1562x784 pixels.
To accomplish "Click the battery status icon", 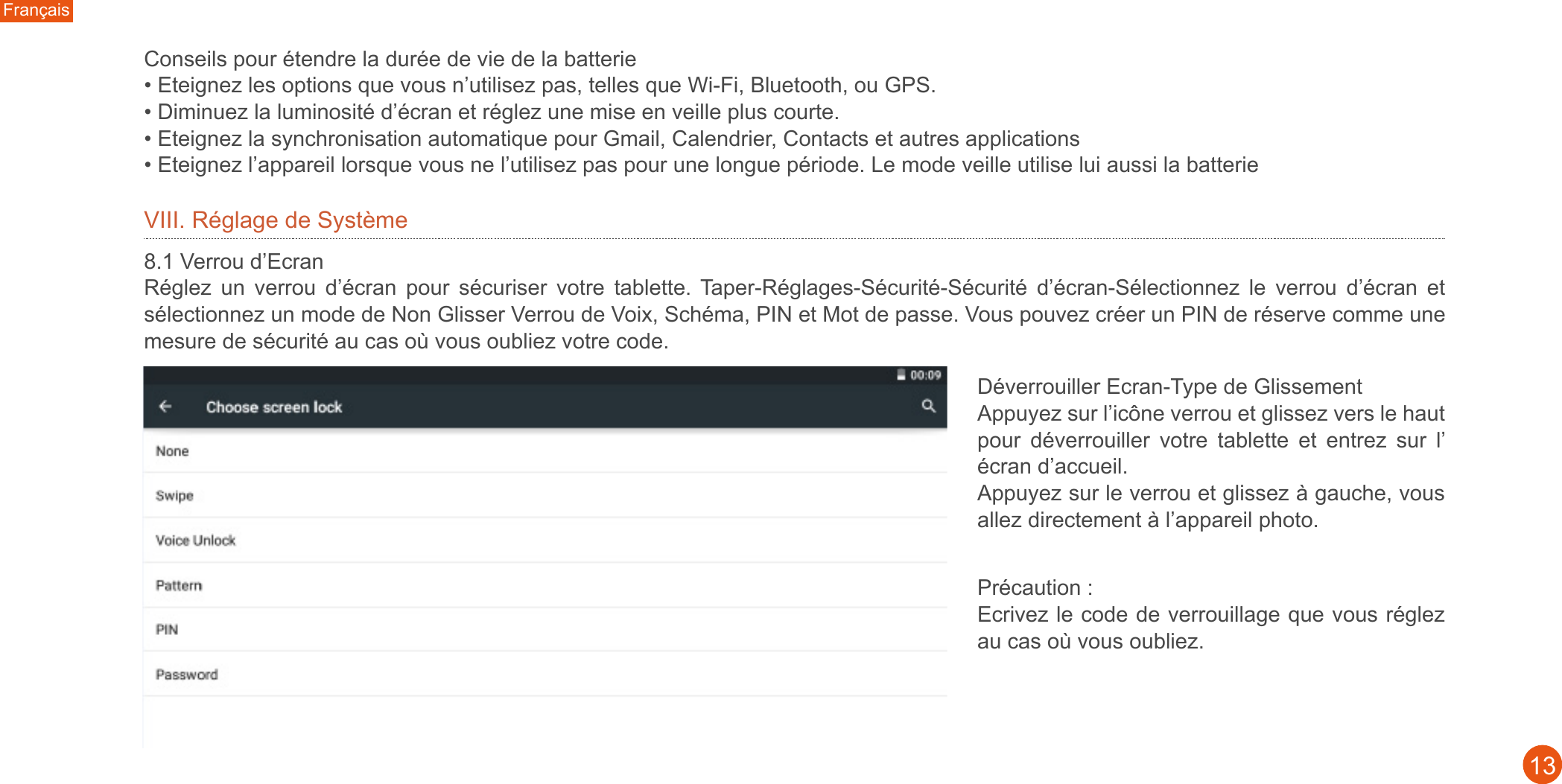I will 901,375.
